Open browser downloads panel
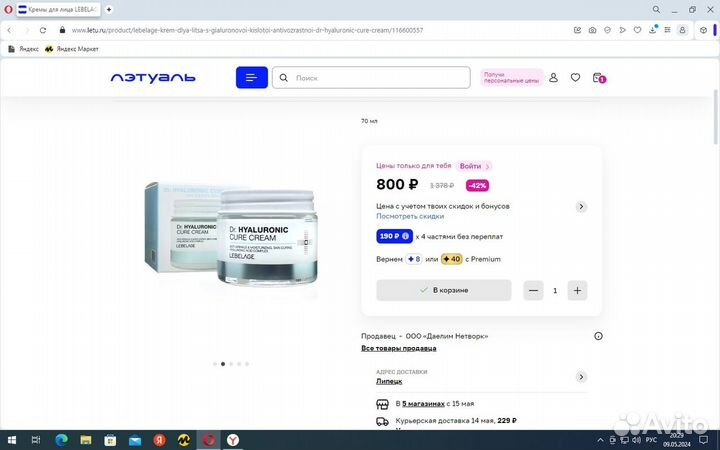Image resolution: width=720 pixels, height=450 pixels. tap(652, 30)
